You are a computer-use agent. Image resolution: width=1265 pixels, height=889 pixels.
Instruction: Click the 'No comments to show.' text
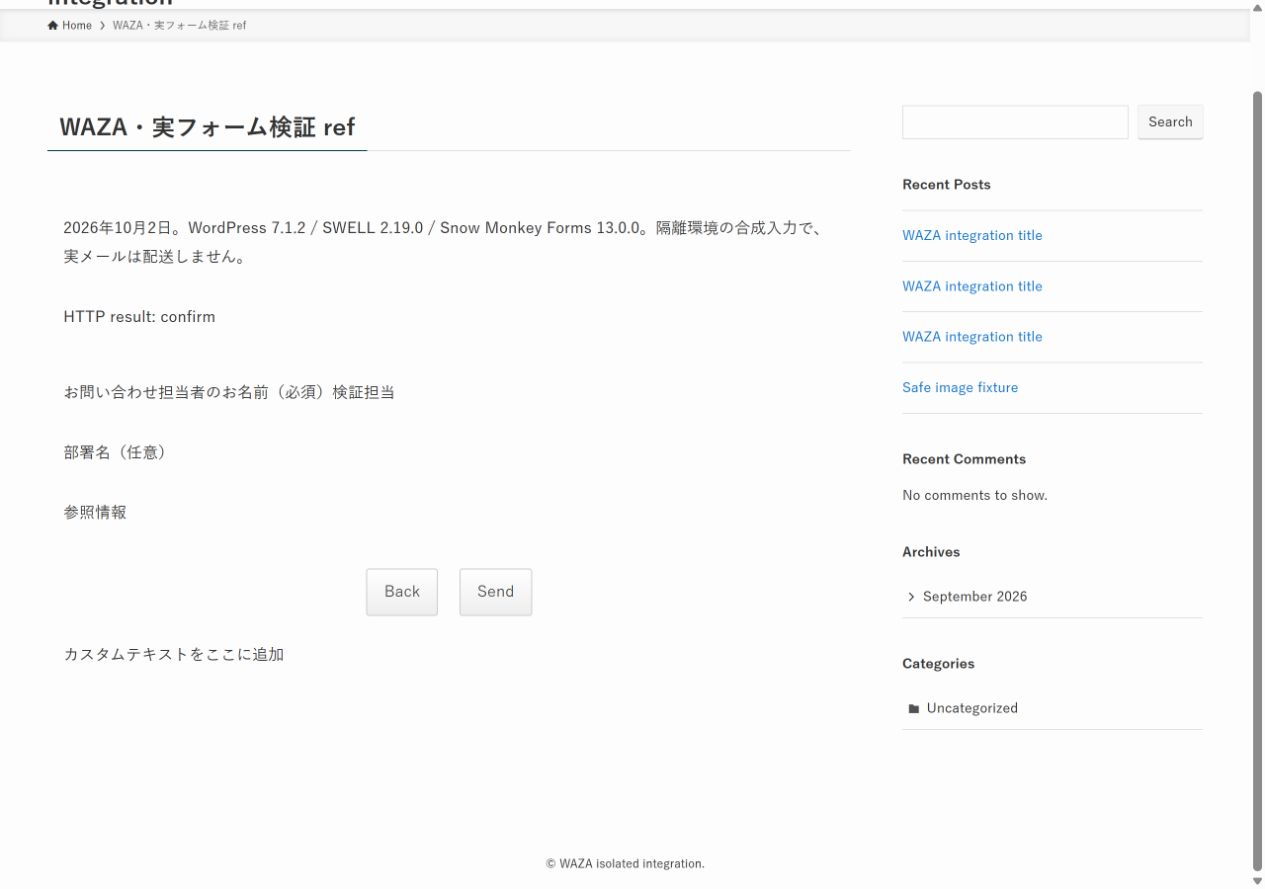(975, 495)
